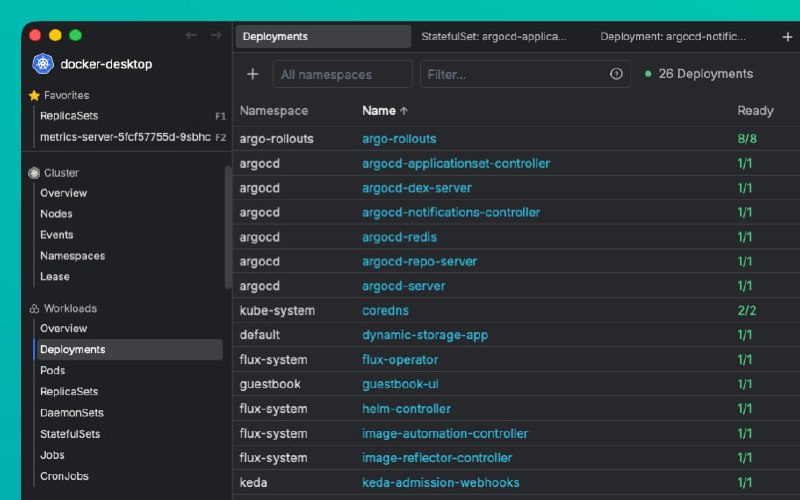Open StatefulSets in sidebar
Screen dimensions: 800x500
(x=70, y=434)
